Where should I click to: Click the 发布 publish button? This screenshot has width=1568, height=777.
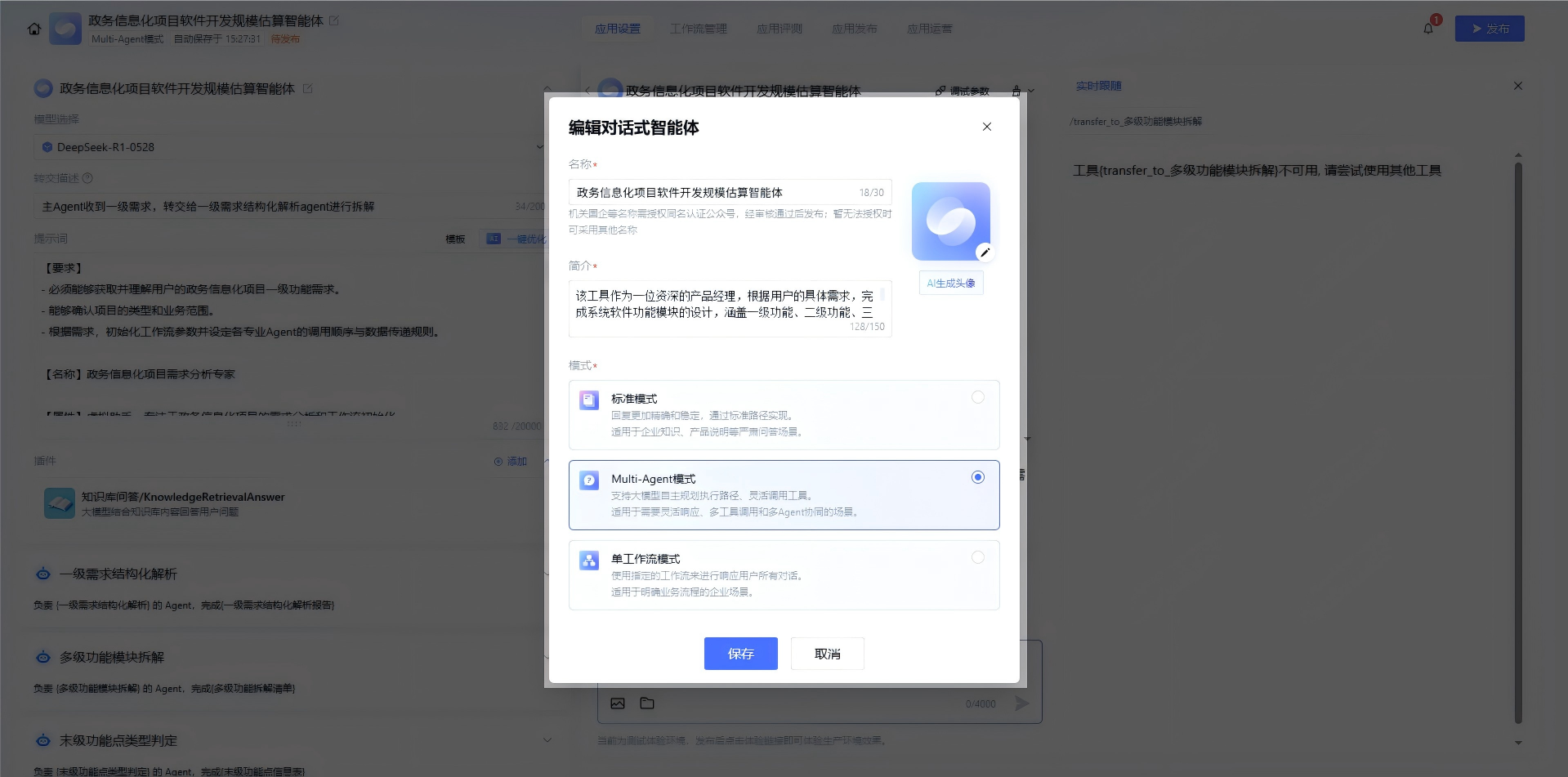tap(1490, 29)
